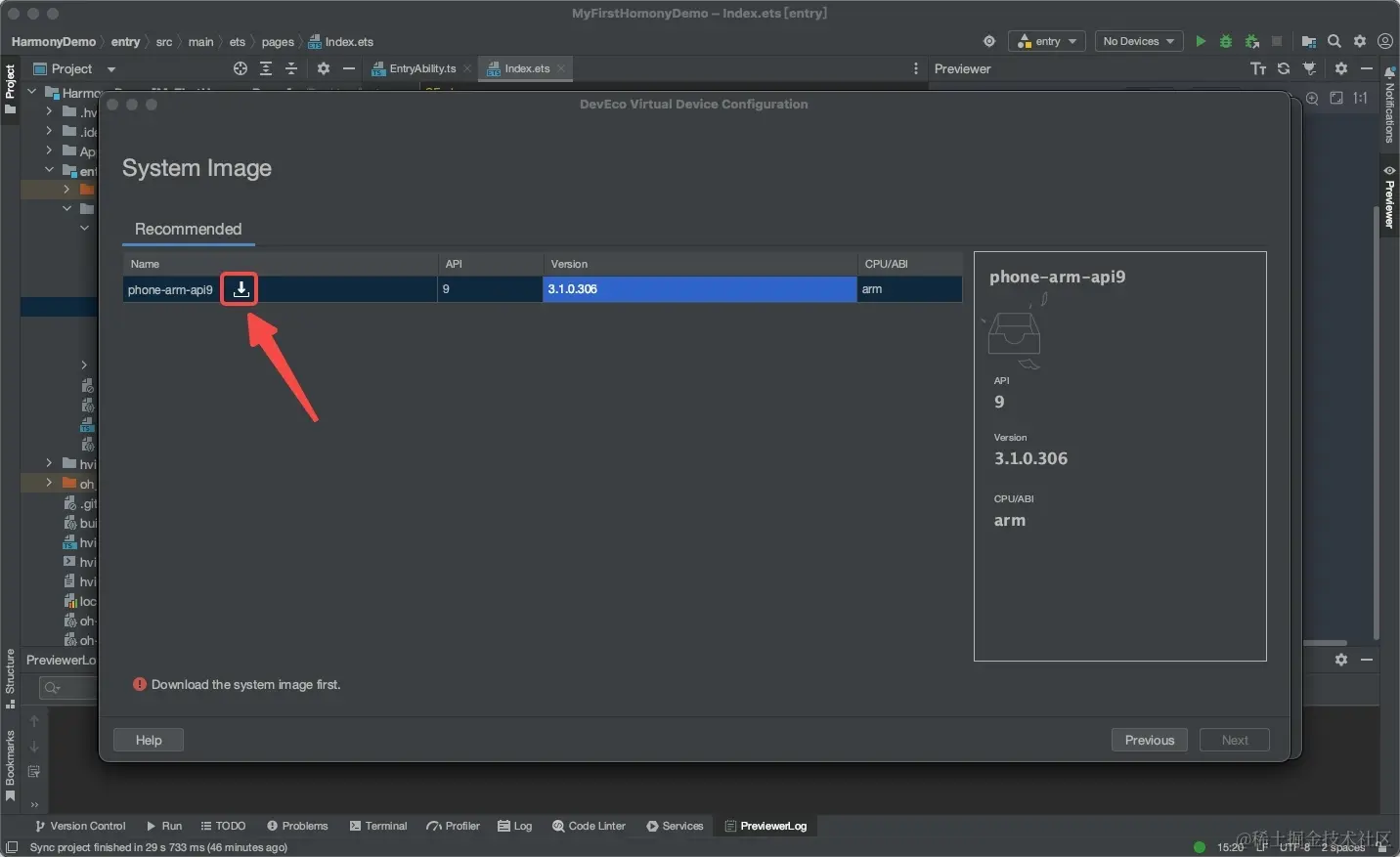Zoom in the Previewer with plus magnifier

coord(1312,98)
